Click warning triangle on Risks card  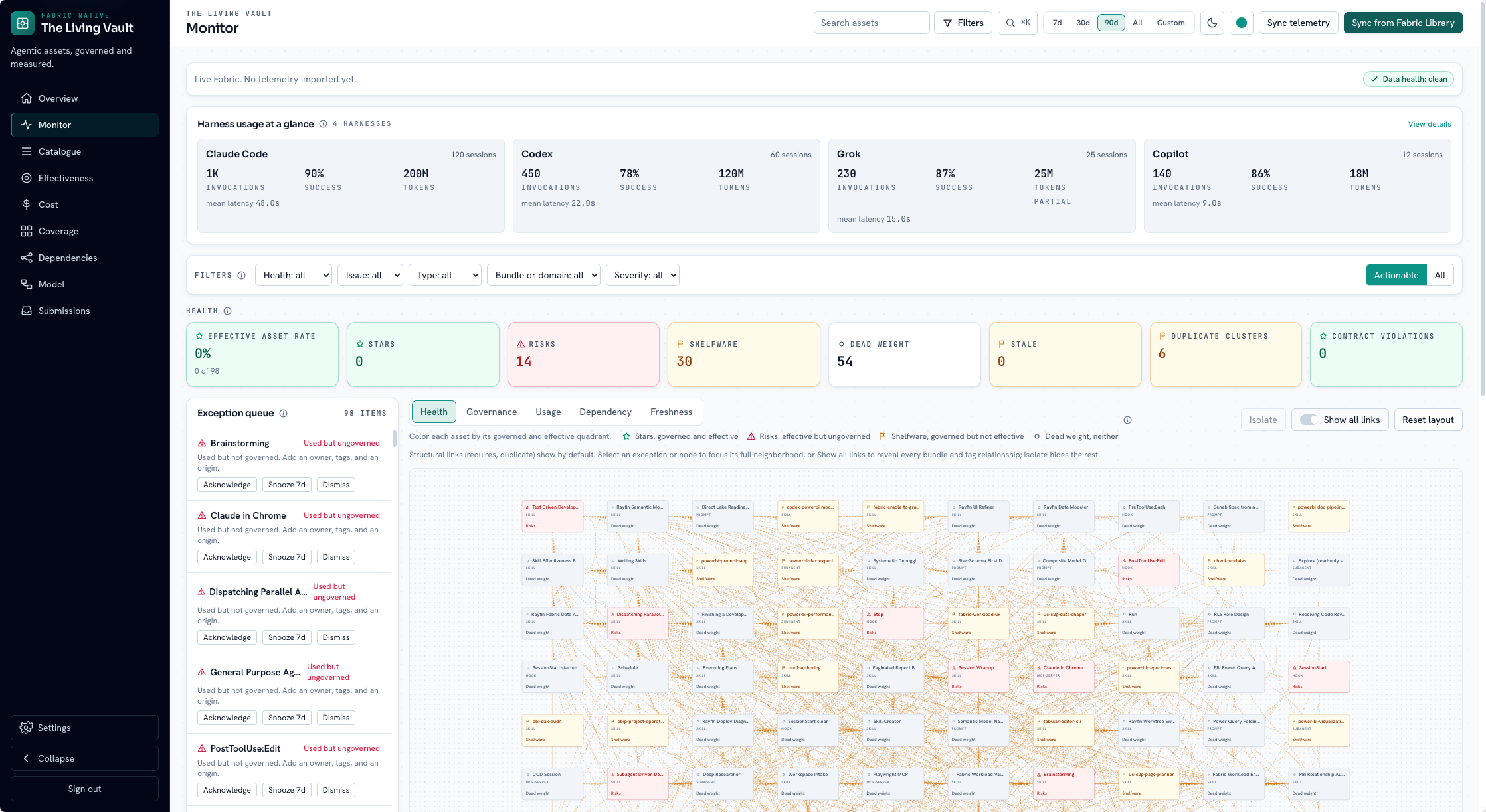coord(521,344)
